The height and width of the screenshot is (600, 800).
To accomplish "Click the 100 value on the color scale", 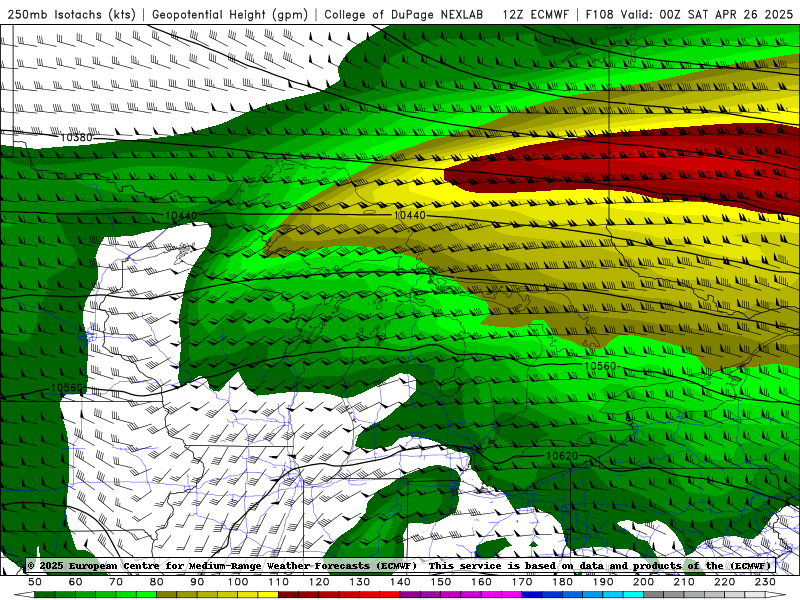I will [x=238, y=582].
